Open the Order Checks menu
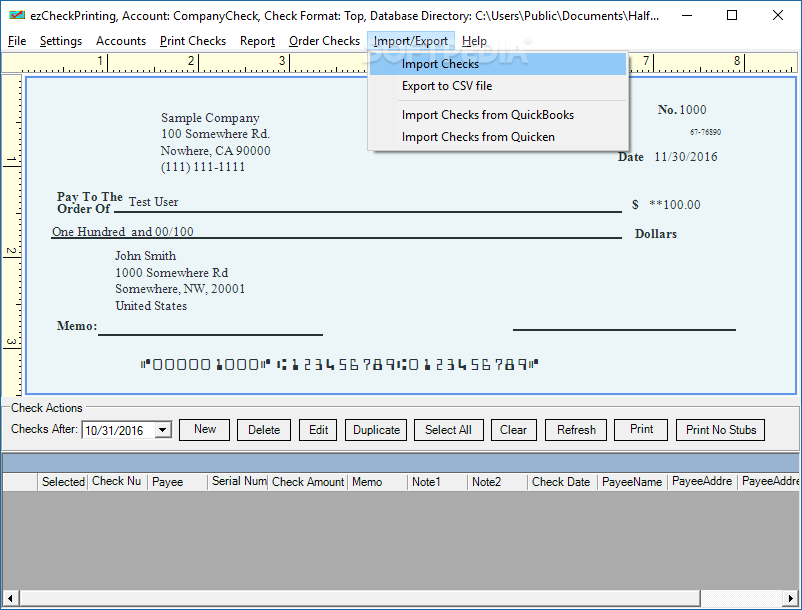 [x=324, y=41]
